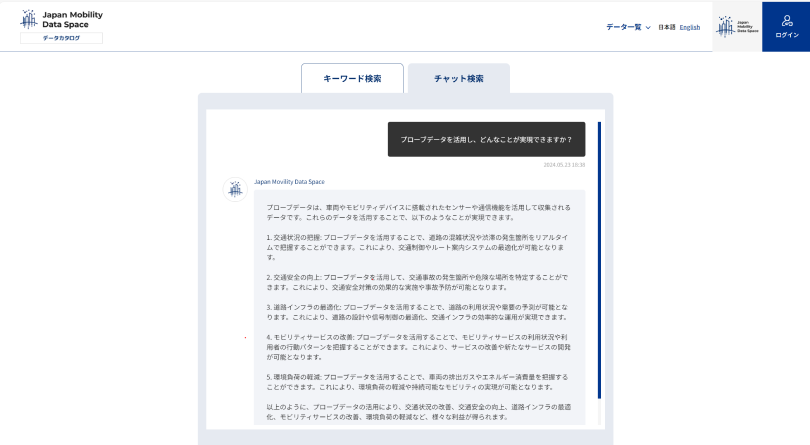
Task: Click the intro paragraph starting with プローブデータは
Action: tap(418, 212)
